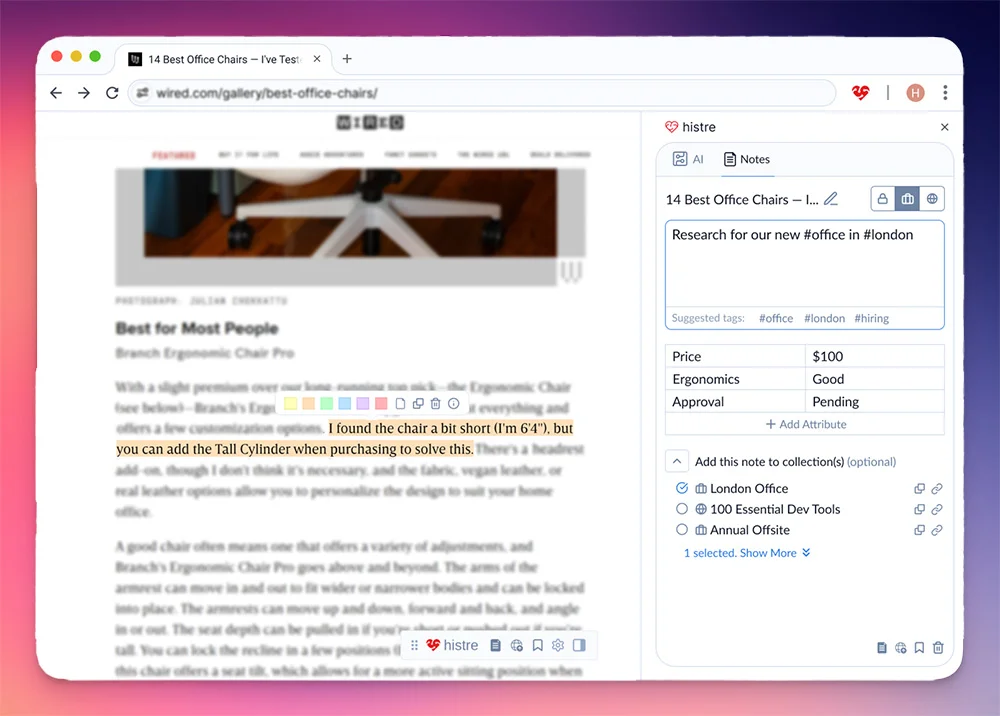Set note visibility to team briefcase
This screenshot has width=1000, height=716.
pos(908,199)
